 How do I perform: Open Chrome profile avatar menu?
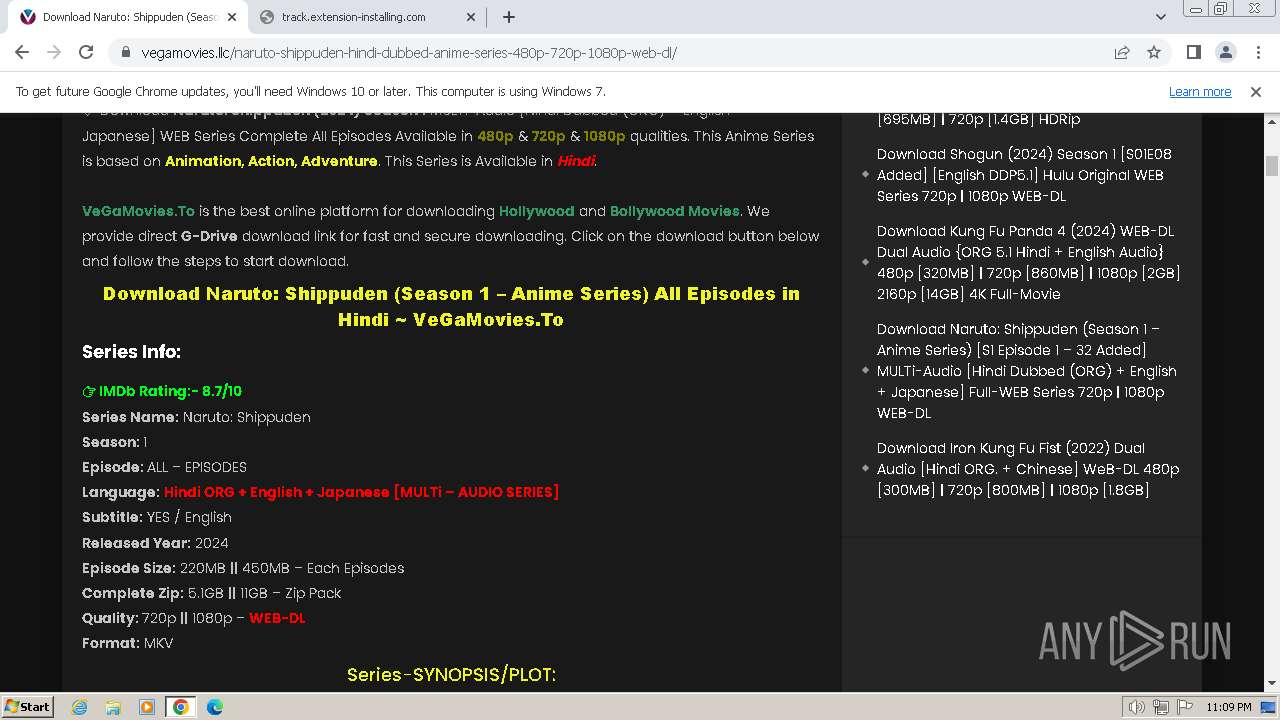(1226, 52)
